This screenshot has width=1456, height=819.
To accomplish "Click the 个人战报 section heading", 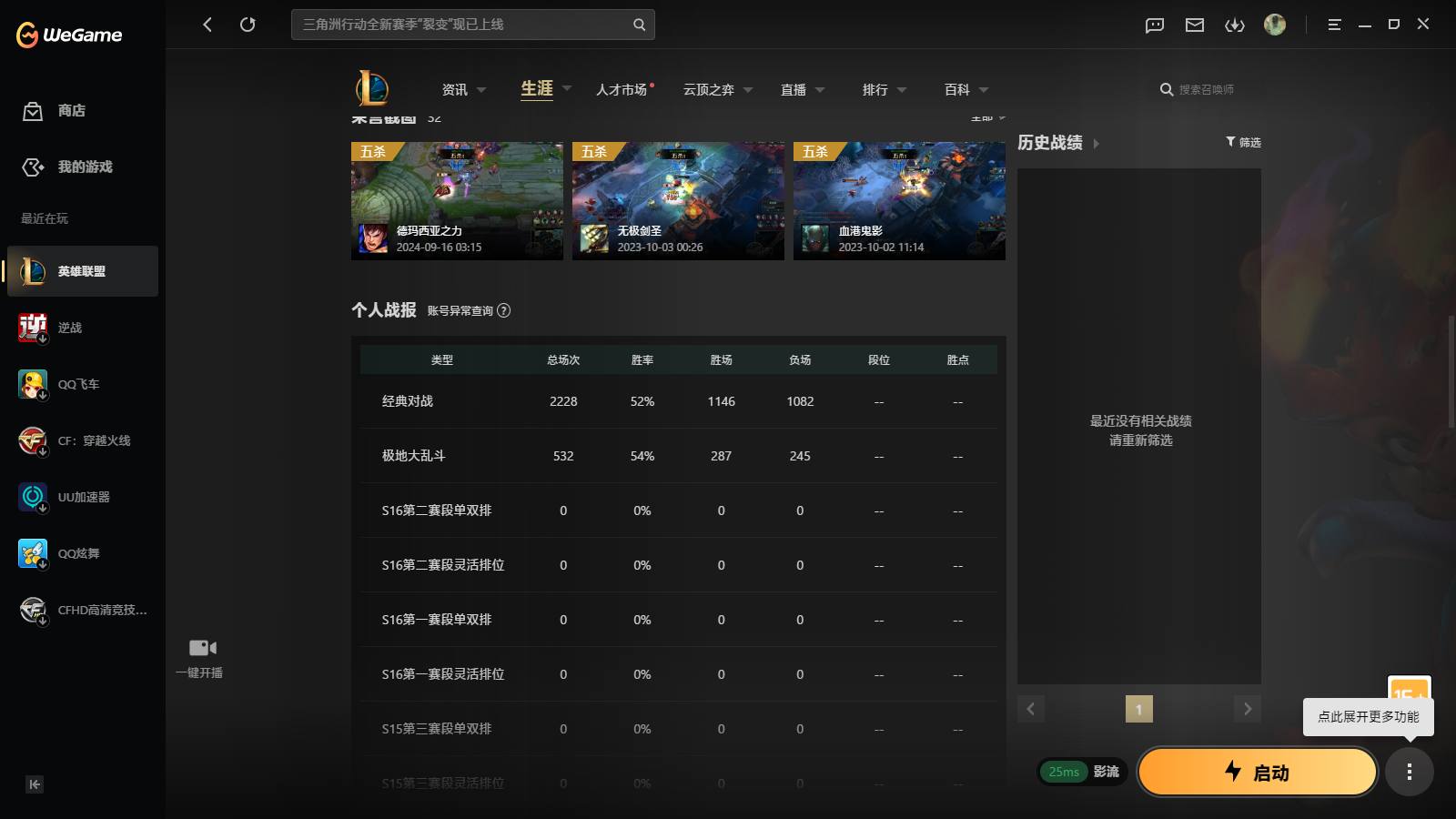I will [384, 310].
